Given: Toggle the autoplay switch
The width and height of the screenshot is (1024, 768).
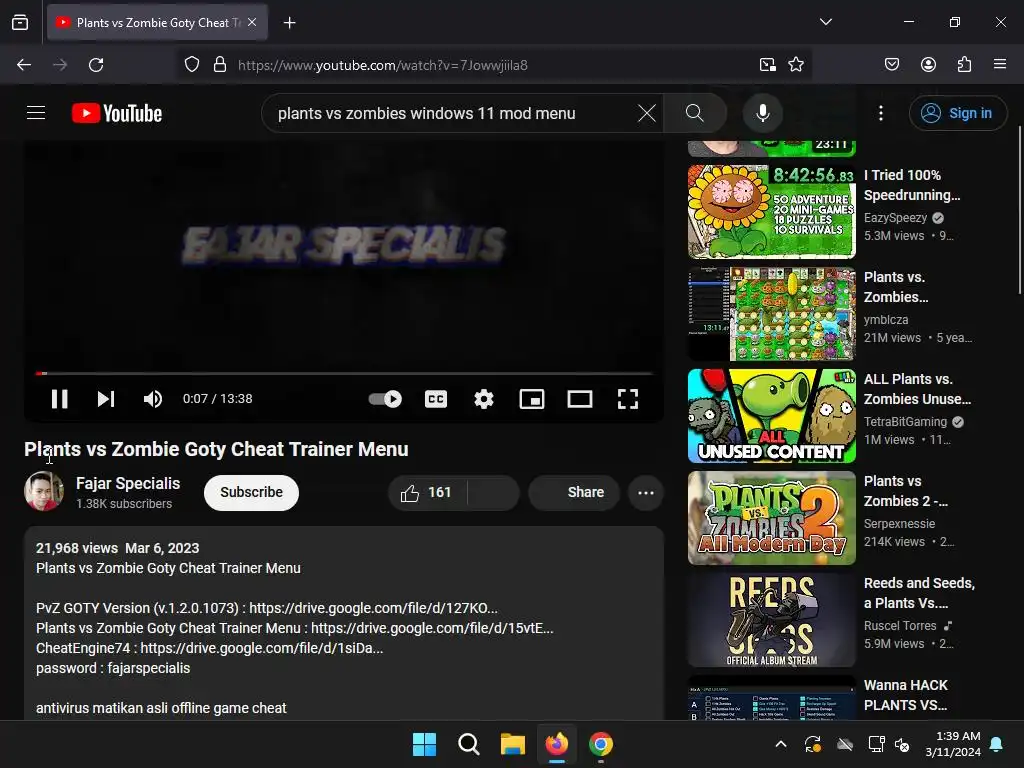Looking at the screenshot, I should [385, 399].
